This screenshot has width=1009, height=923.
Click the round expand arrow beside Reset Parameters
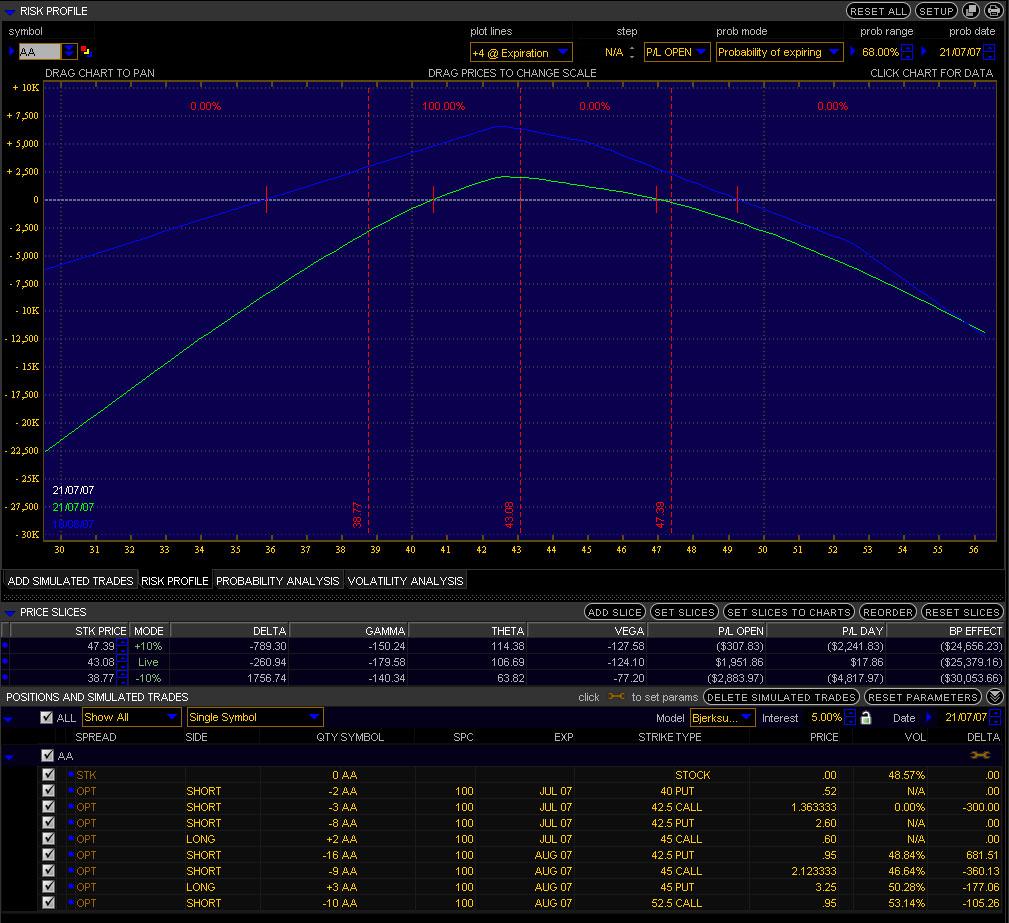[x=994, y=697]
